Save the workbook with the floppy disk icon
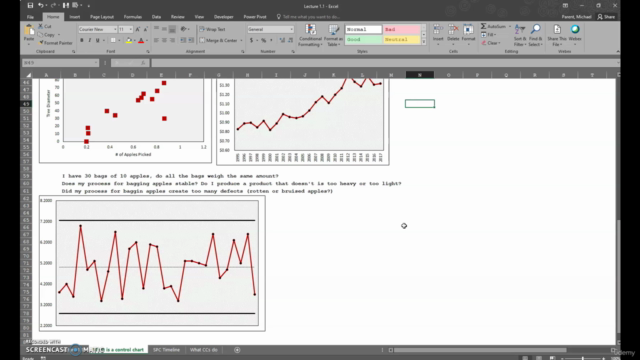The image size is (640, 360). (30, 6)
